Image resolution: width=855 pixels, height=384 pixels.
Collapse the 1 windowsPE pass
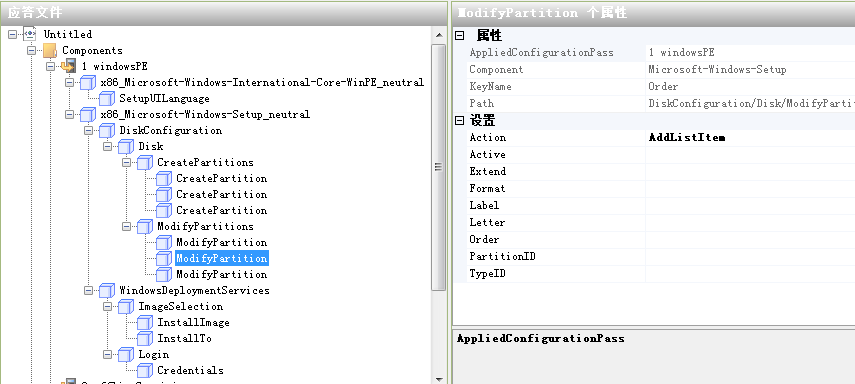[x=51, y=67]
